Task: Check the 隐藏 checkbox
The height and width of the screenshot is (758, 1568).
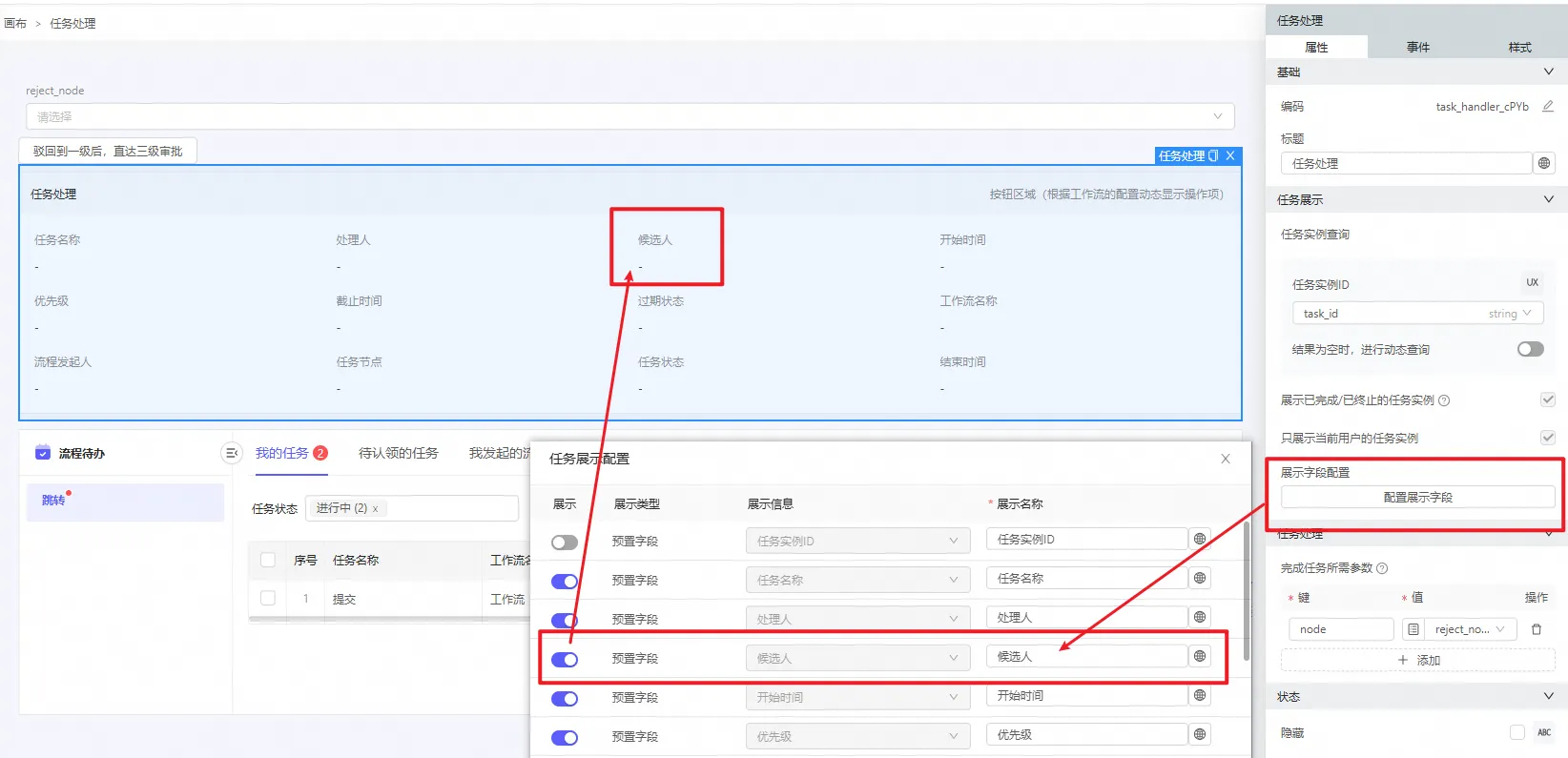Action: point(1516,732)
